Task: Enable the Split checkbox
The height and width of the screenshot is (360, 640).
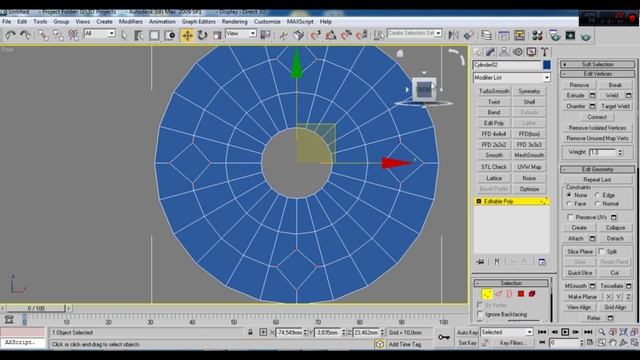Action: tap(601, 251)
